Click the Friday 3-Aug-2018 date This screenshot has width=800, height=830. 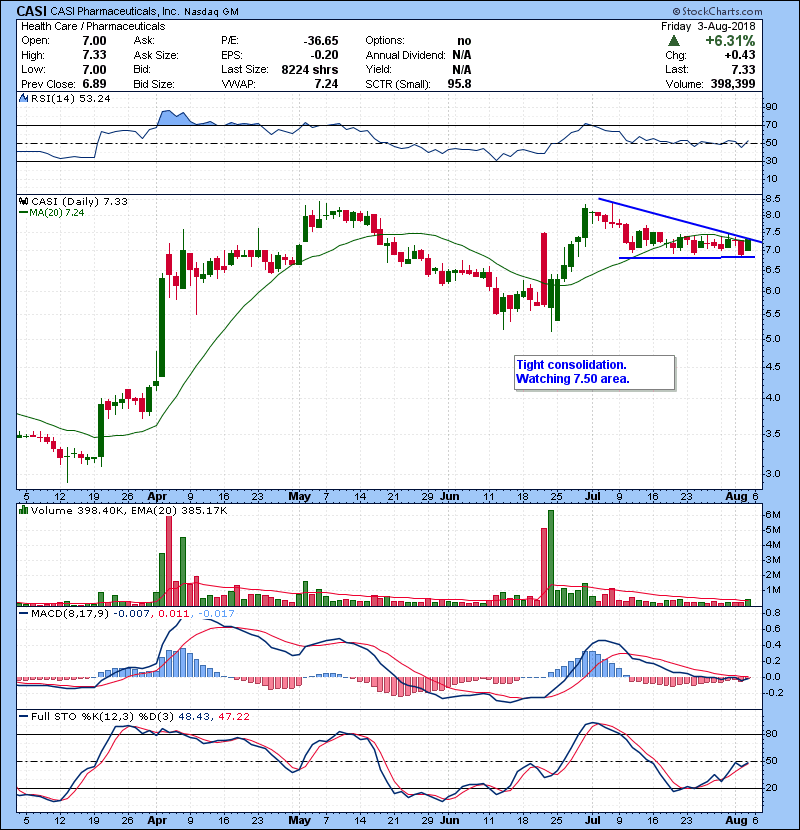point(708,26)
